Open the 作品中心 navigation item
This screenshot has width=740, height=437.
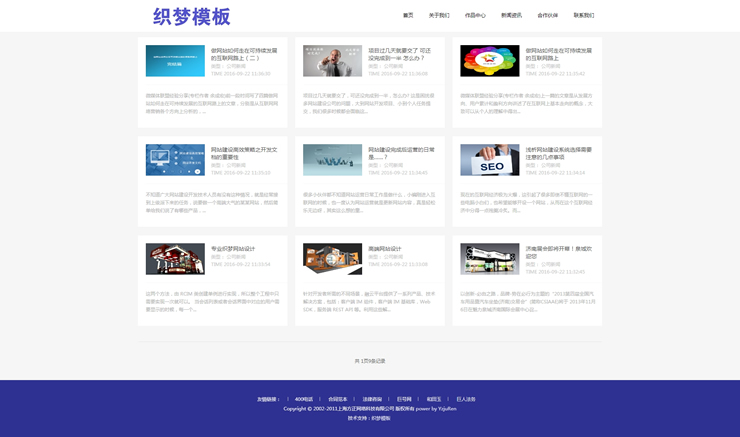pyautogui.click(x=475, y=15)
